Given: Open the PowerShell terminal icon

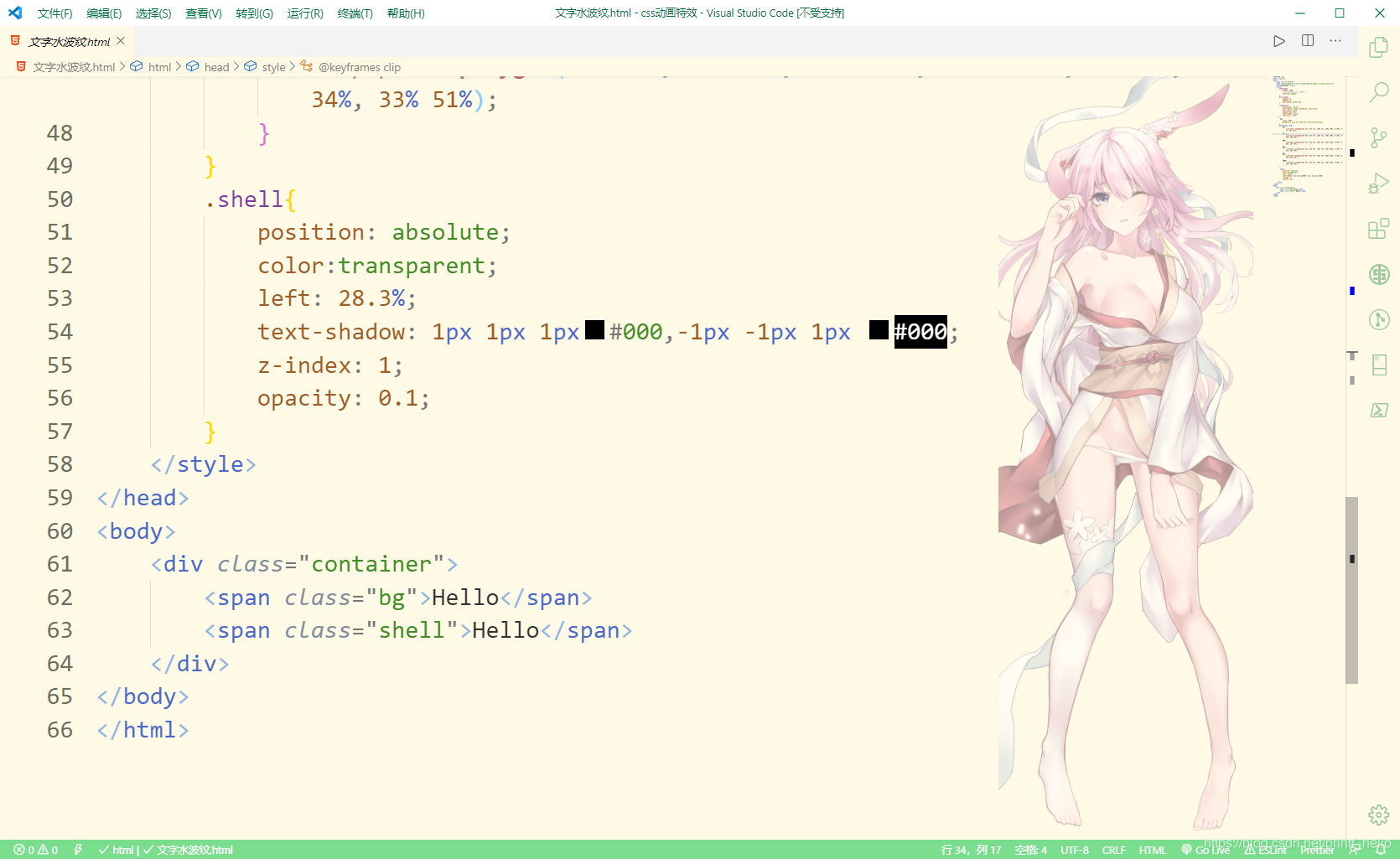Looking at the screenshot, I should click(1378, 410).
